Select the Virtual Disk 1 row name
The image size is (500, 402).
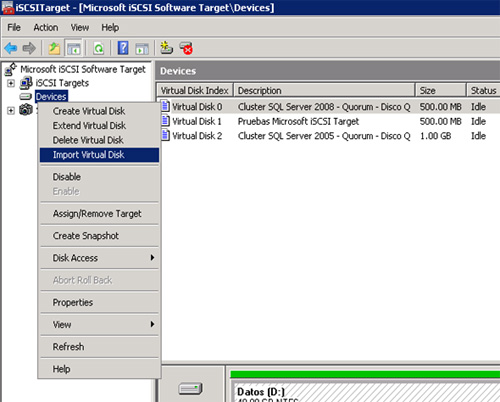point(197,121)
